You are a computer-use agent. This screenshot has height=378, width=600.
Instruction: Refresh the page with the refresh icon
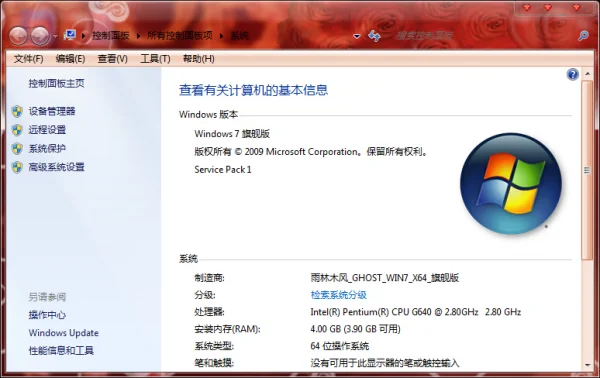[x=374, y=36]
